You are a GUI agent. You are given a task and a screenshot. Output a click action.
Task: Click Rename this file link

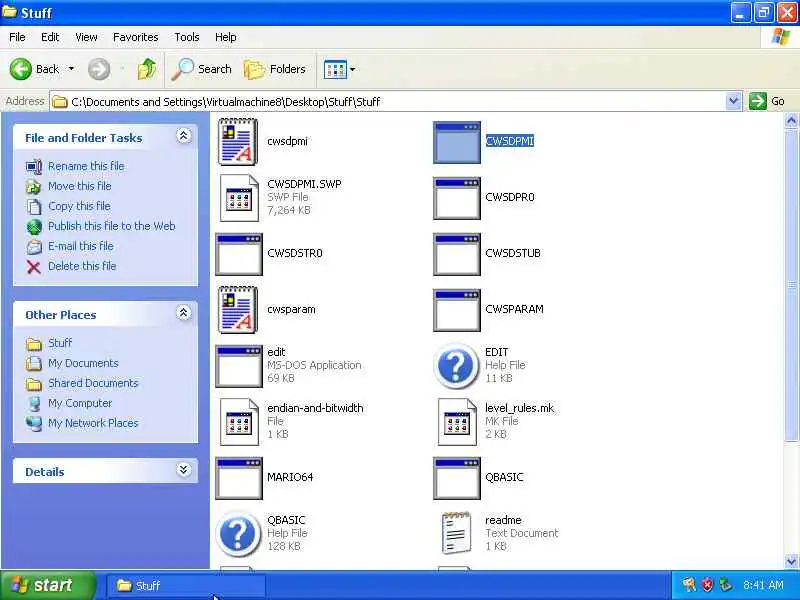[x=86, y=166]
